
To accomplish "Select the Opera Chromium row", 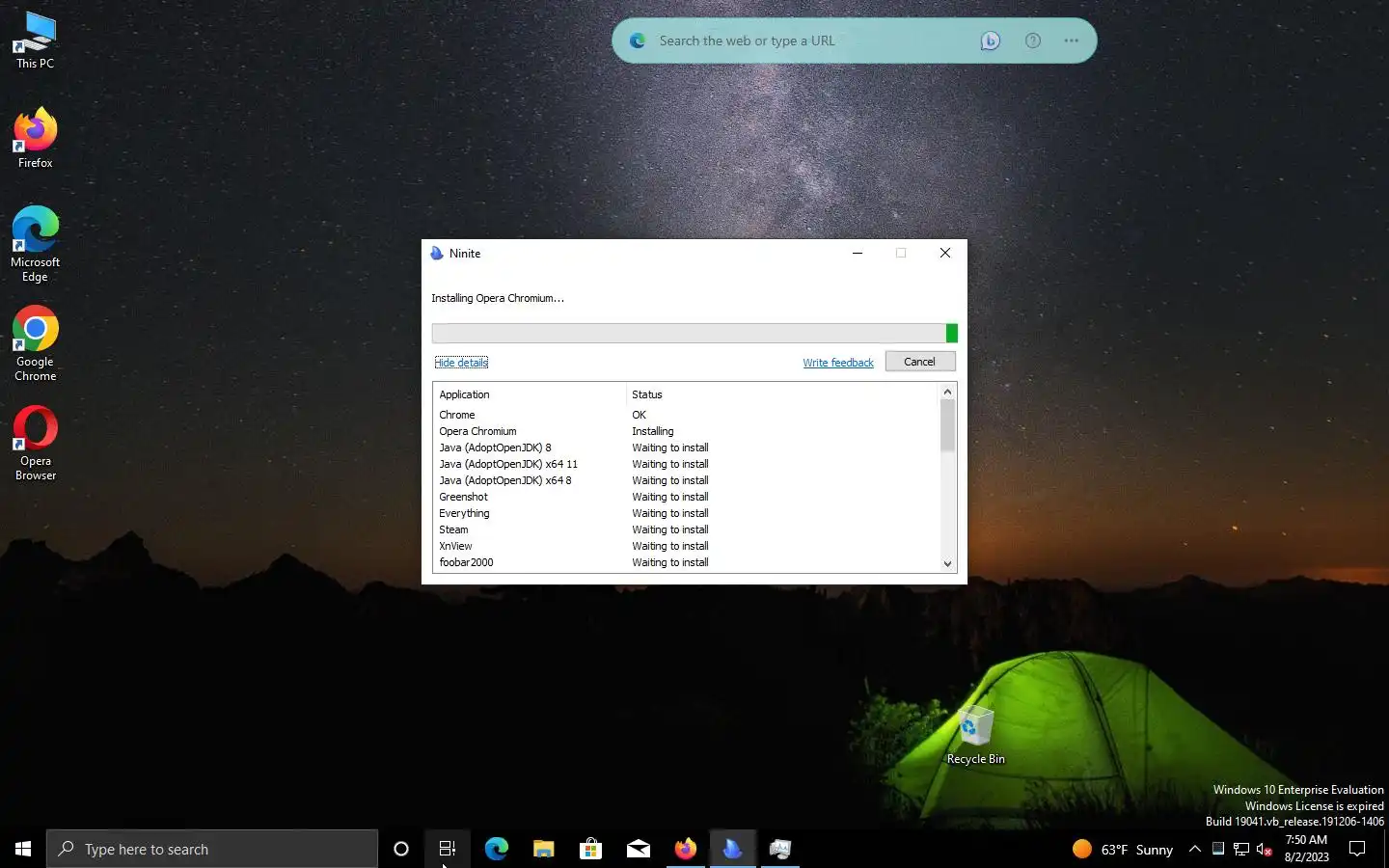I will pos(686,431).
